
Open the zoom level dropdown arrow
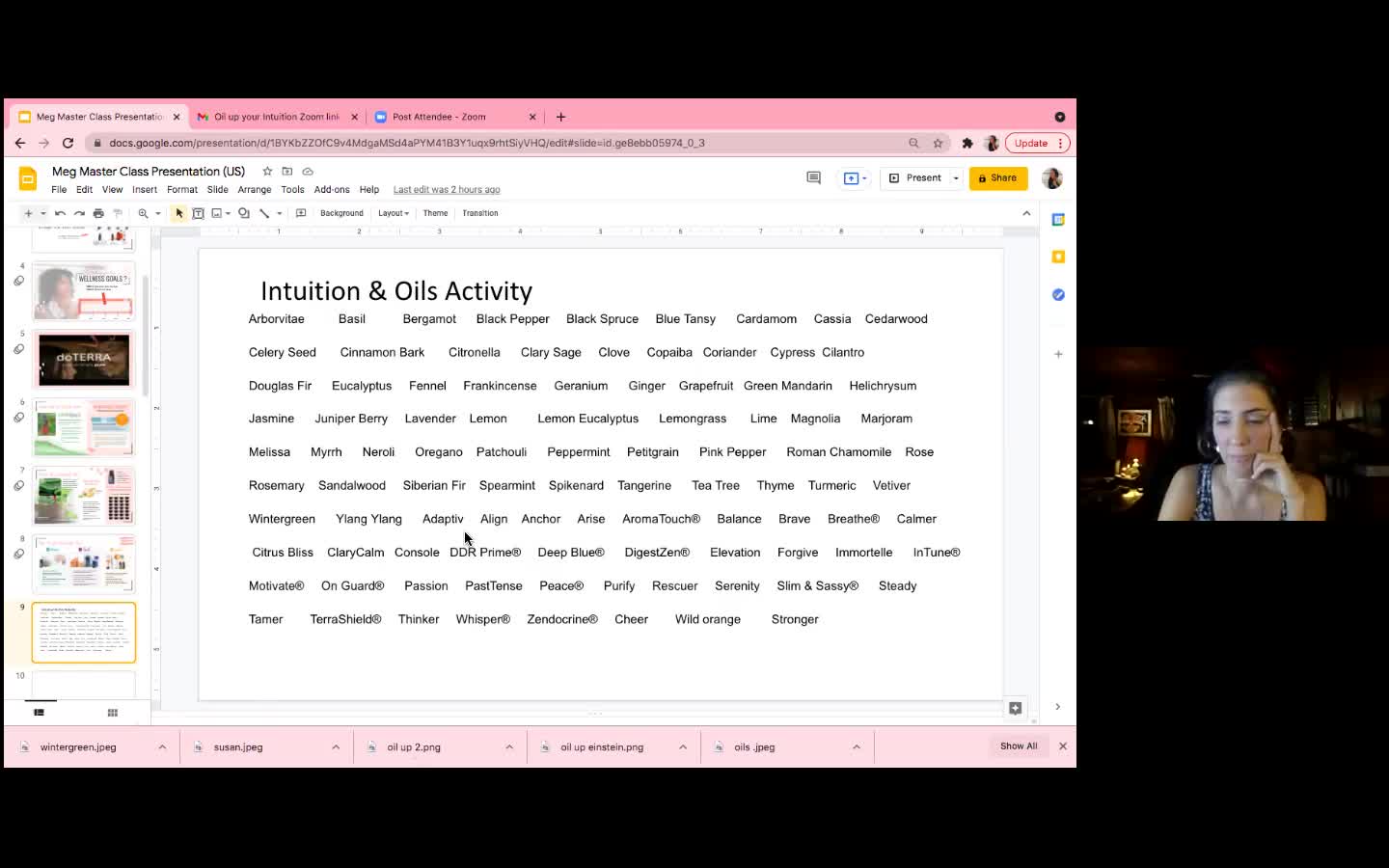coord(157,213)
